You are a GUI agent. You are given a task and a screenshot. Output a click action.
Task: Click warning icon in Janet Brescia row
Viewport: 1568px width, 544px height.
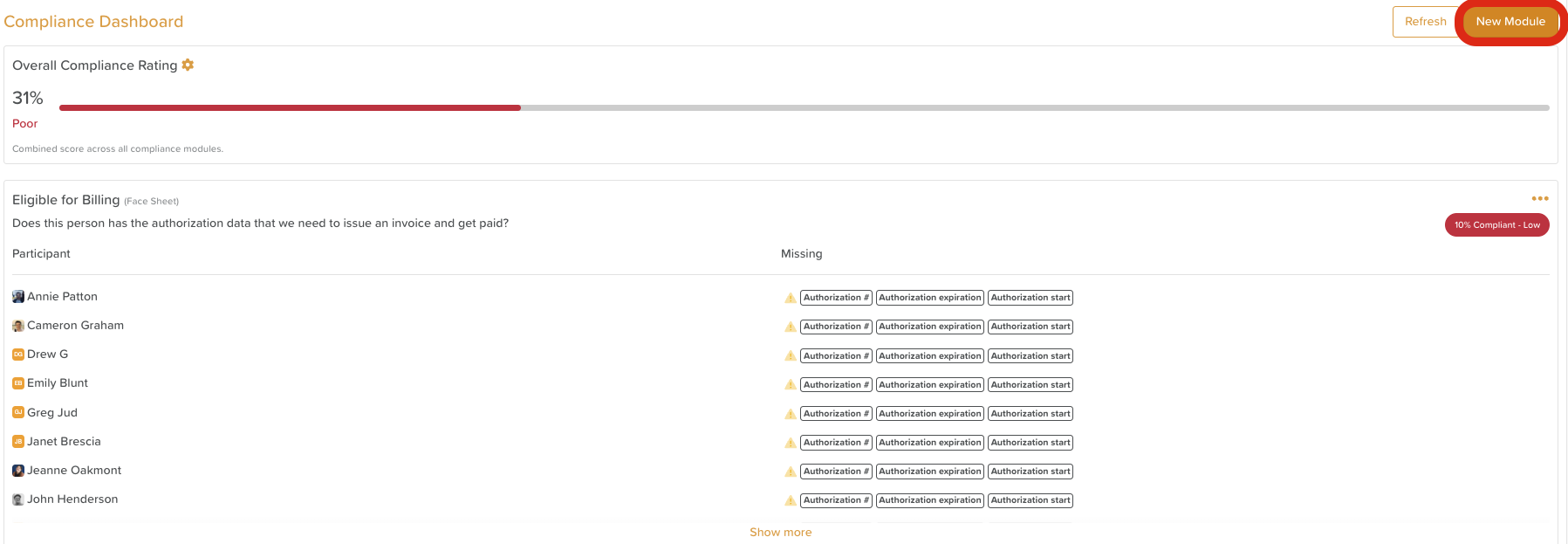coord(791,443)
